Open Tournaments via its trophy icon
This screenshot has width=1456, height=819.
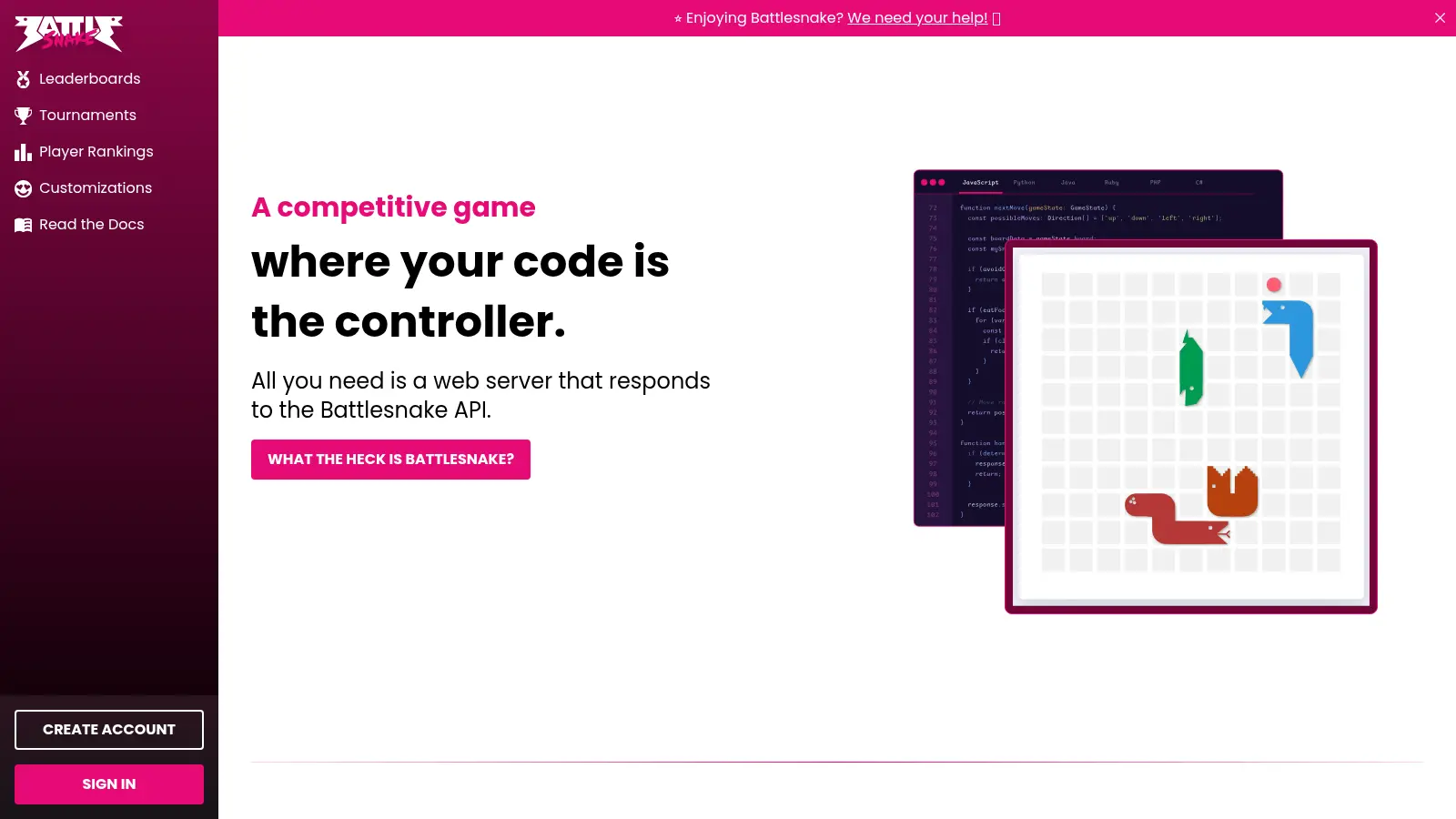coord(24,116)
